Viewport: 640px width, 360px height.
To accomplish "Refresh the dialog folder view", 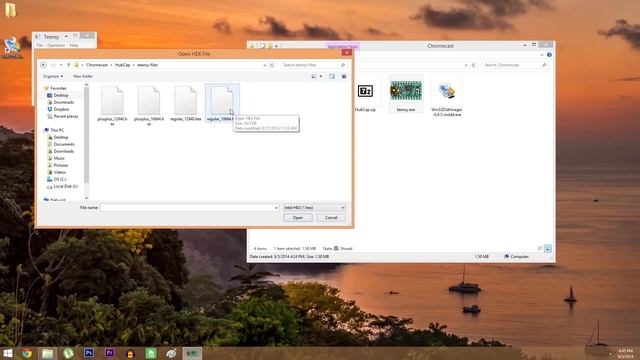I will coord(272,65).
